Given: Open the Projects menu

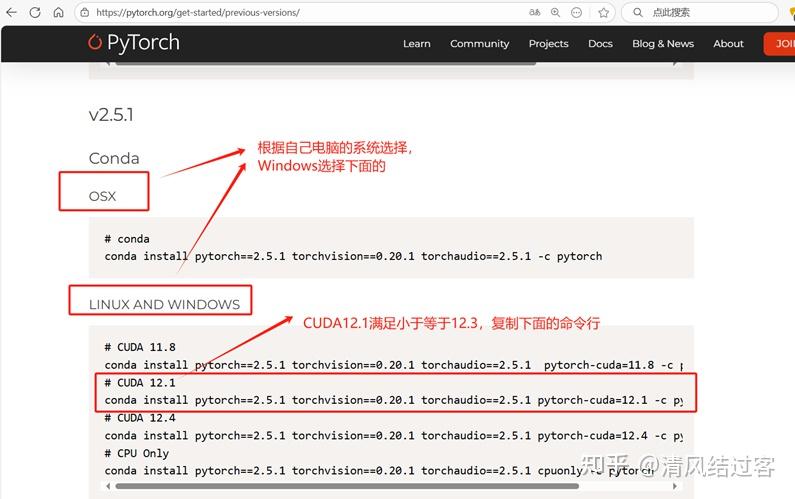Looking at the screenshot, I should tap(549, 44).
